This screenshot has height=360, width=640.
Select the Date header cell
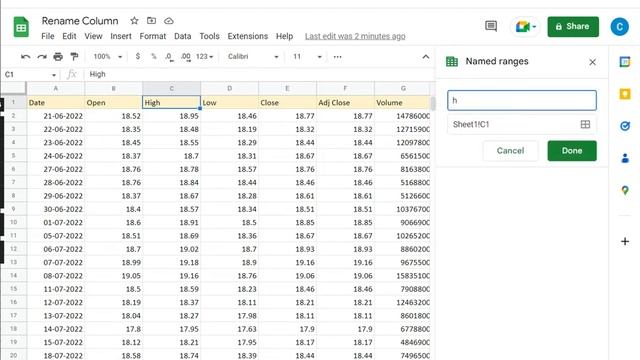[x=56, y=102]
